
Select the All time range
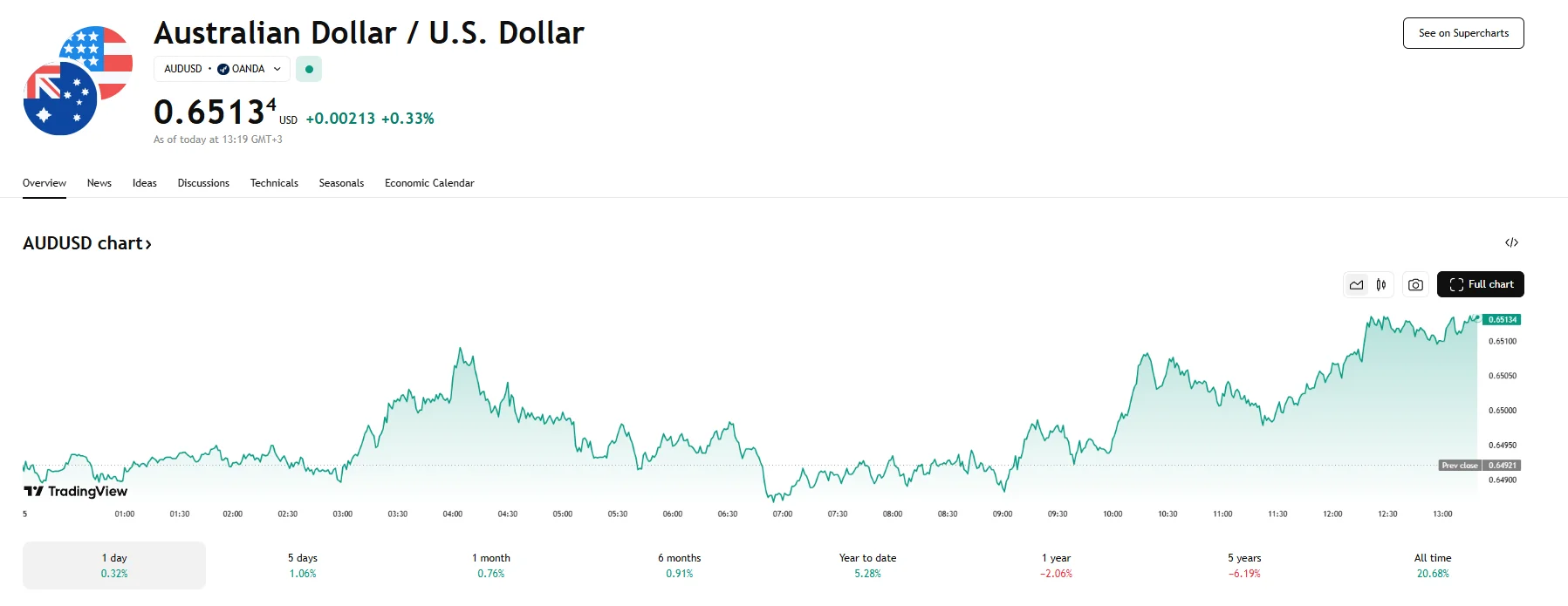click(x=1433, y=565)
